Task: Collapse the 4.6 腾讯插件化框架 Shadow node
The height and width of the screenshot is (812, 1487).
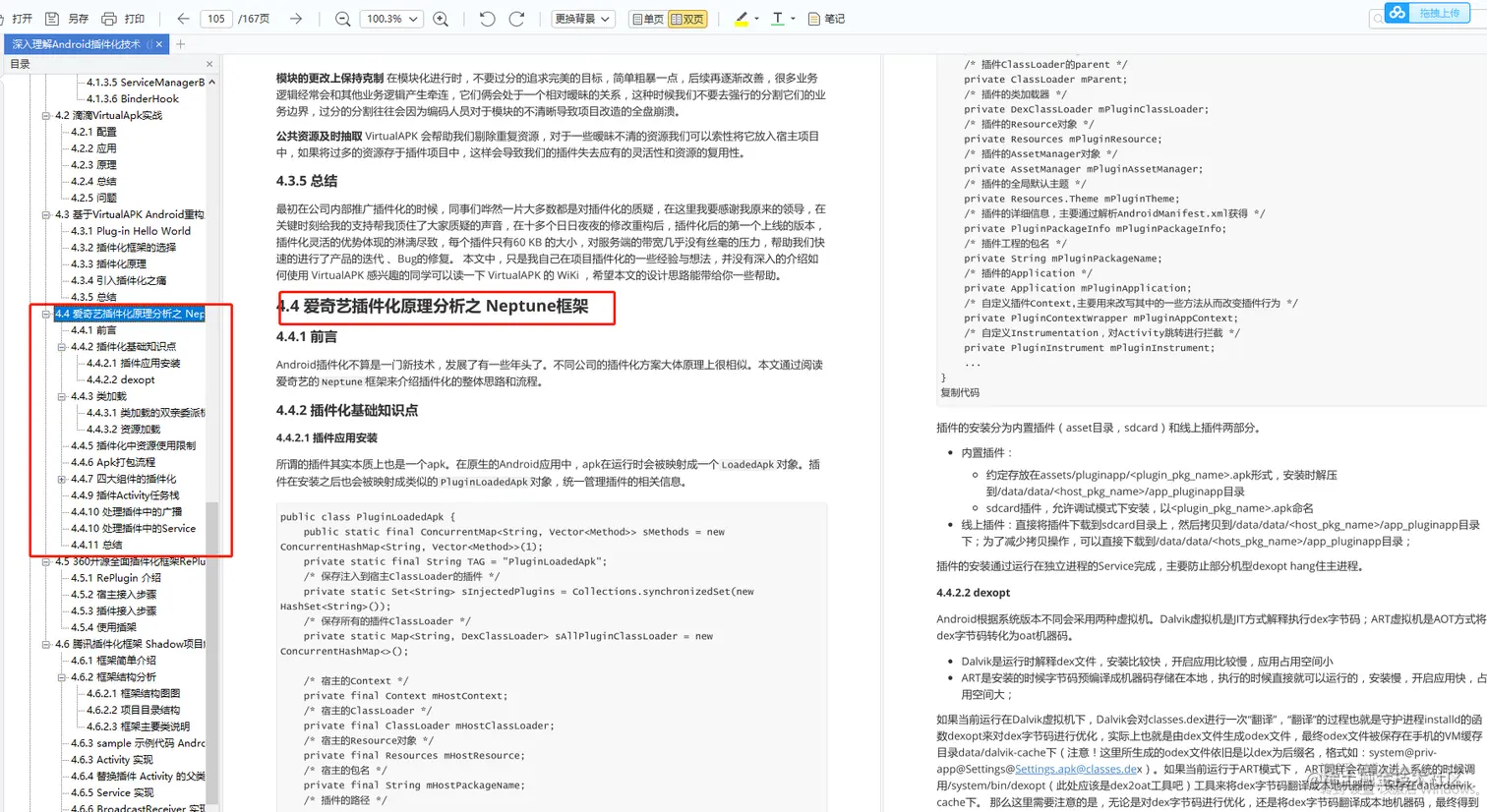Action: tap(45, 644)
